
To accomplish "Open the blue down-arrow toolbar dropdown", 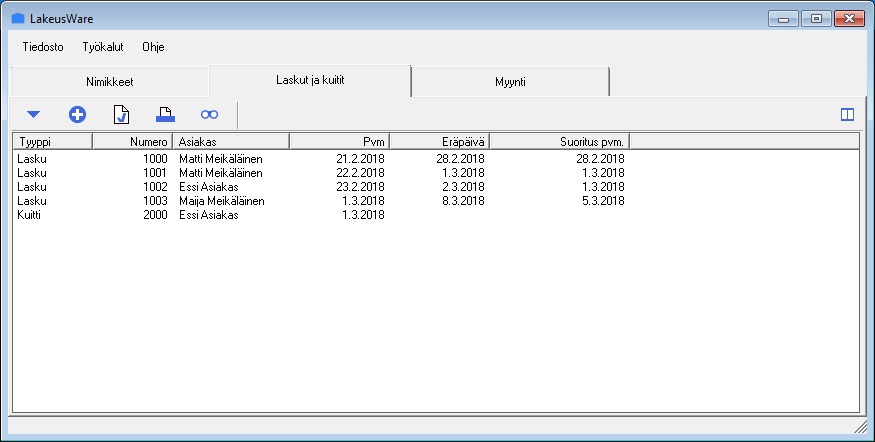I will (33, 115).
